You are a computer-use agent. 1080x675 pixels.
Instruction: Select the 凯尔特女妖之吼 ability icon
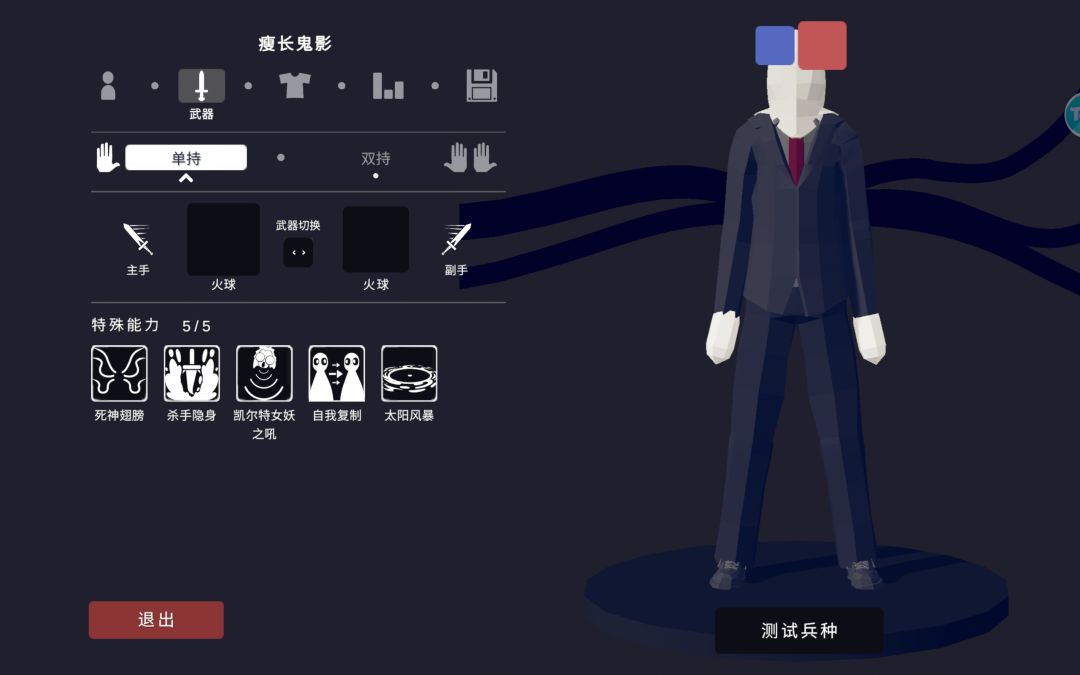coord(264,373)
